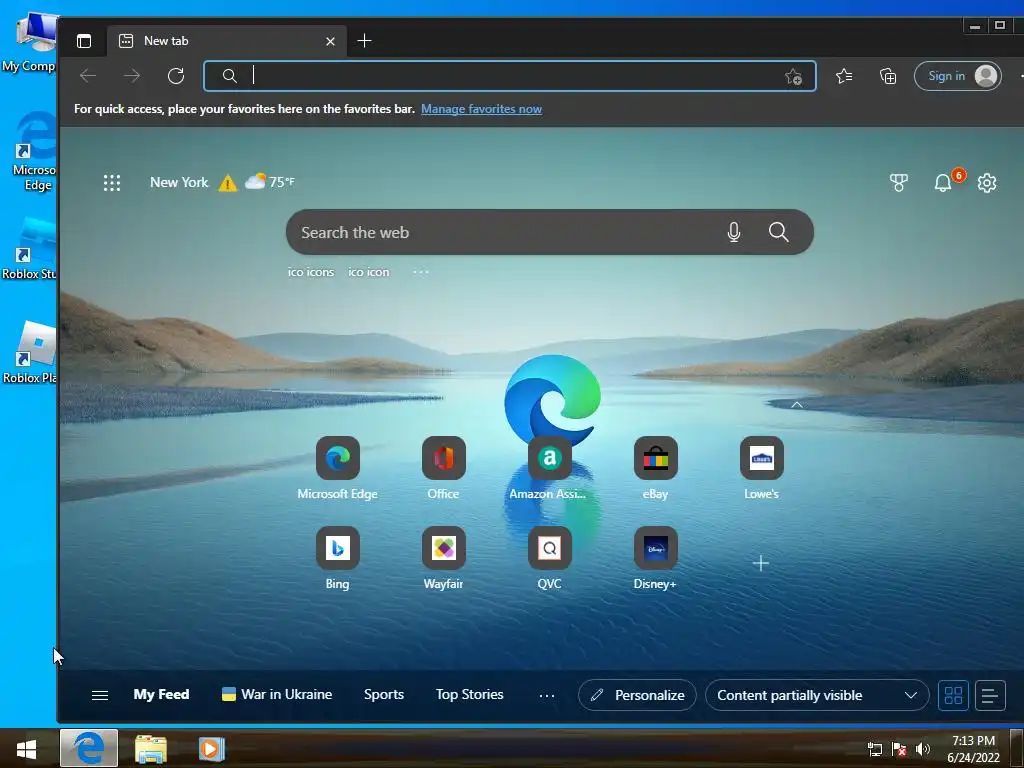This screenshot has height=768, width=1024.
Task: Click the network tray icon
Action: click(x=874, y=749)
